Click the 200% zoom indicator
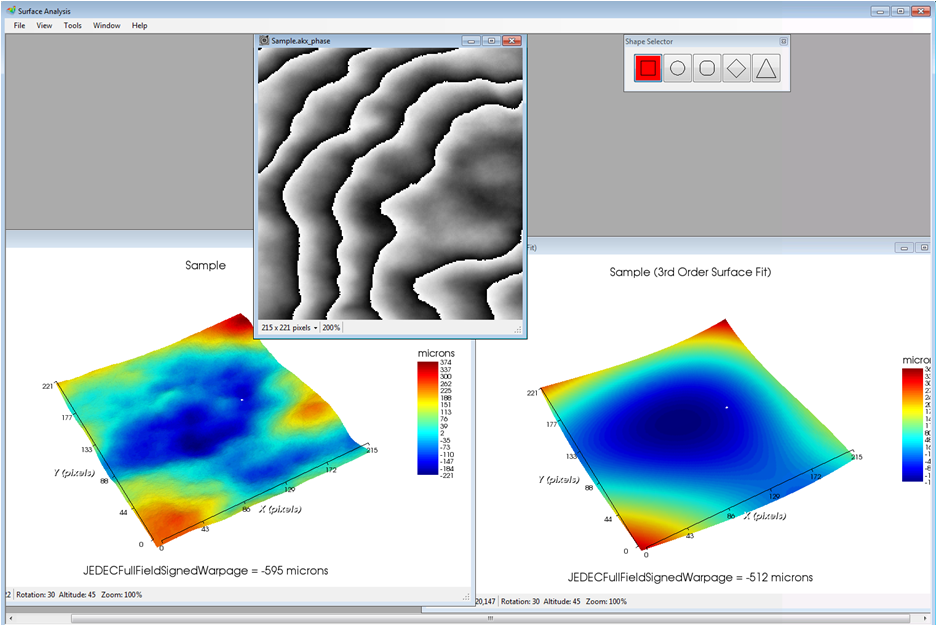Image resolution: width=937 pixels, height=626 pixels. [x=331, y=328]
